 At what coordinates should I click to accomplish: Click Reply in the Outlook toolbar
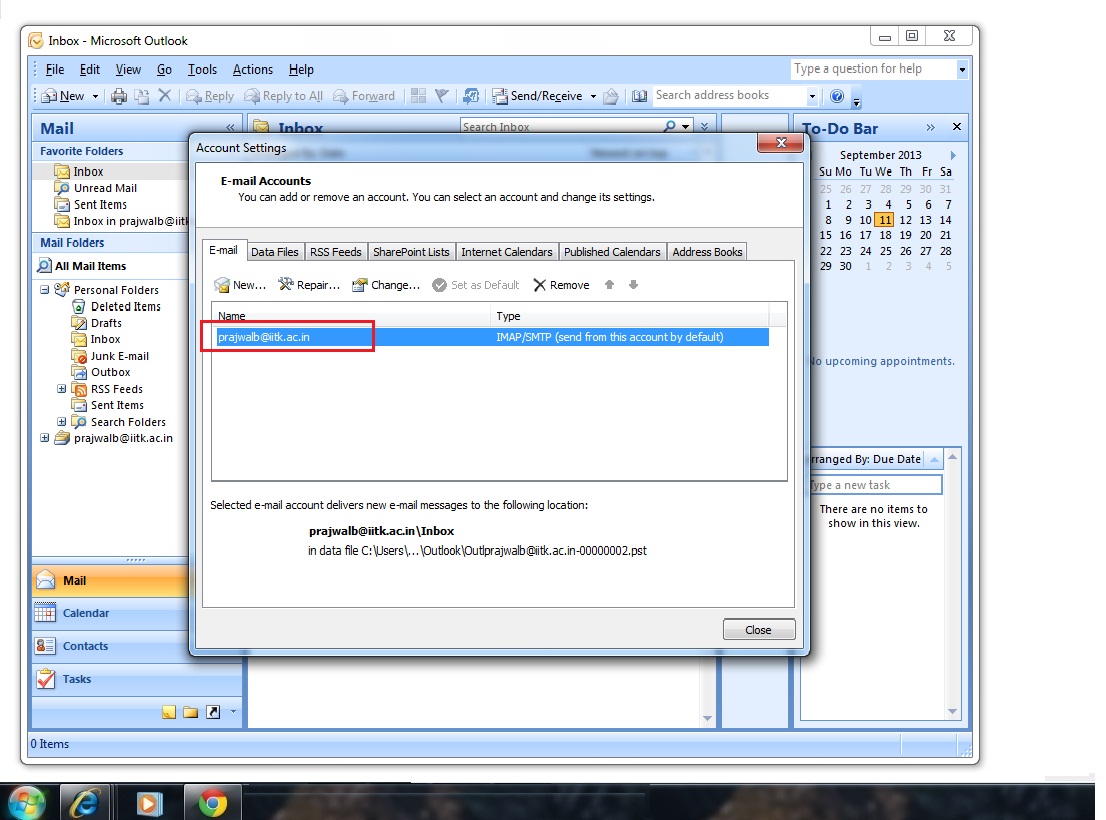point(209,96)
